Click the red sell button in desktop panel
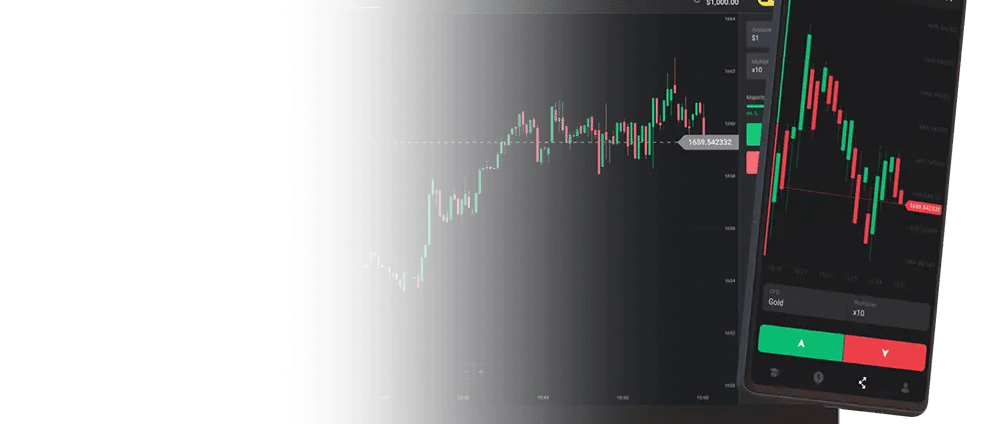 click(x=753, y=162)
